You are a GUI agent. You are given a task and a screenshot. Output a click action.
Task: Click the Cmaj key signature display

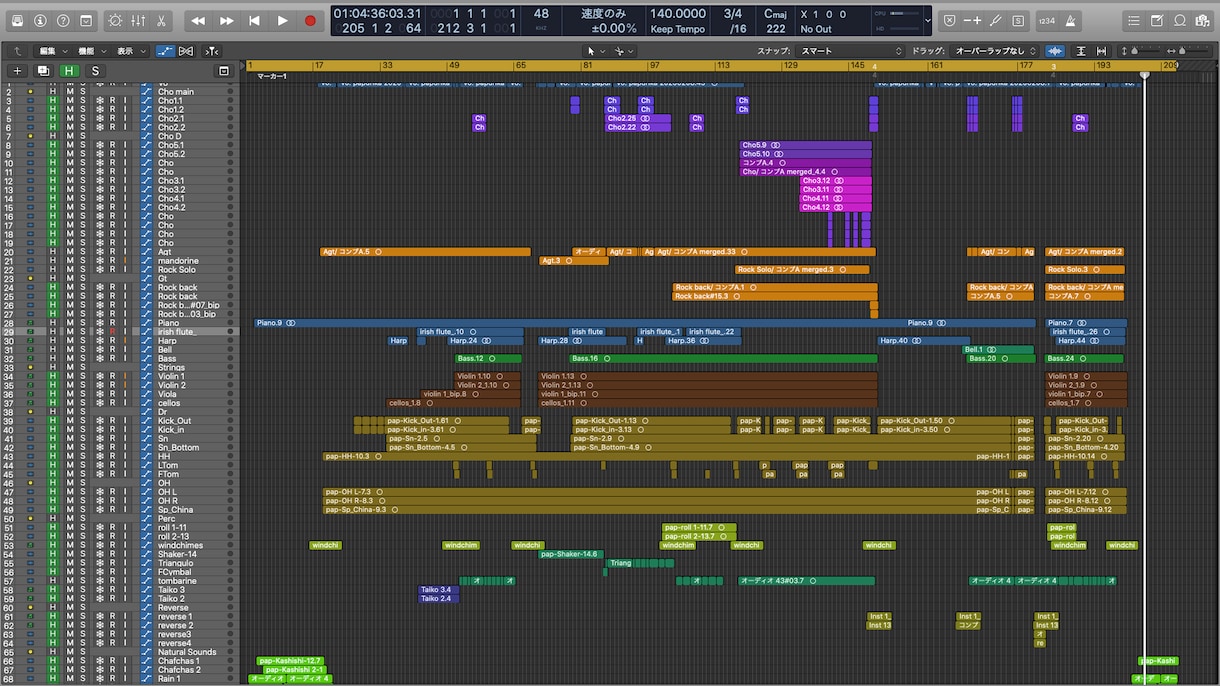(x=775, y=14)
